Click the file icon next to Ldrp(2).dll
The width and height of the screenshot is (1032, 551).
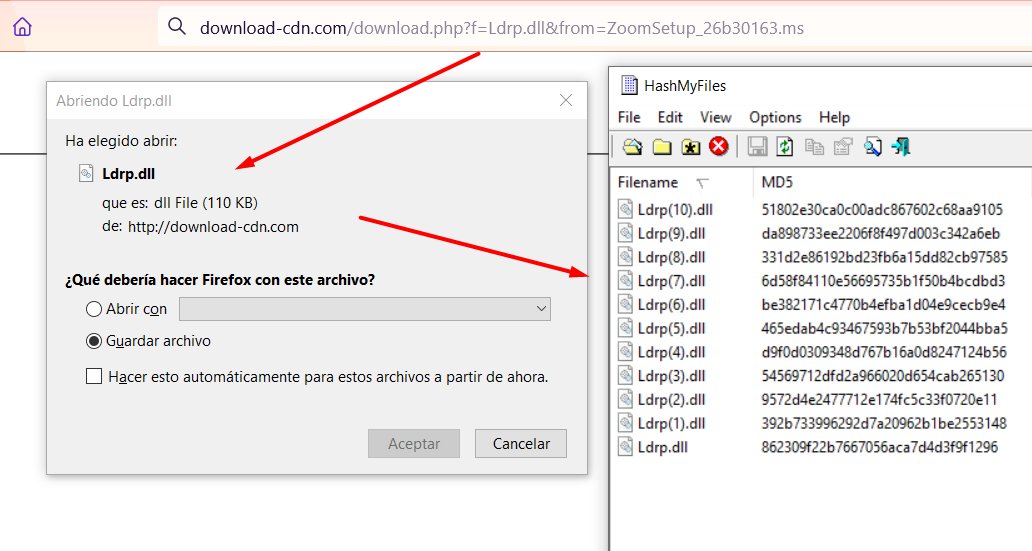625,399
